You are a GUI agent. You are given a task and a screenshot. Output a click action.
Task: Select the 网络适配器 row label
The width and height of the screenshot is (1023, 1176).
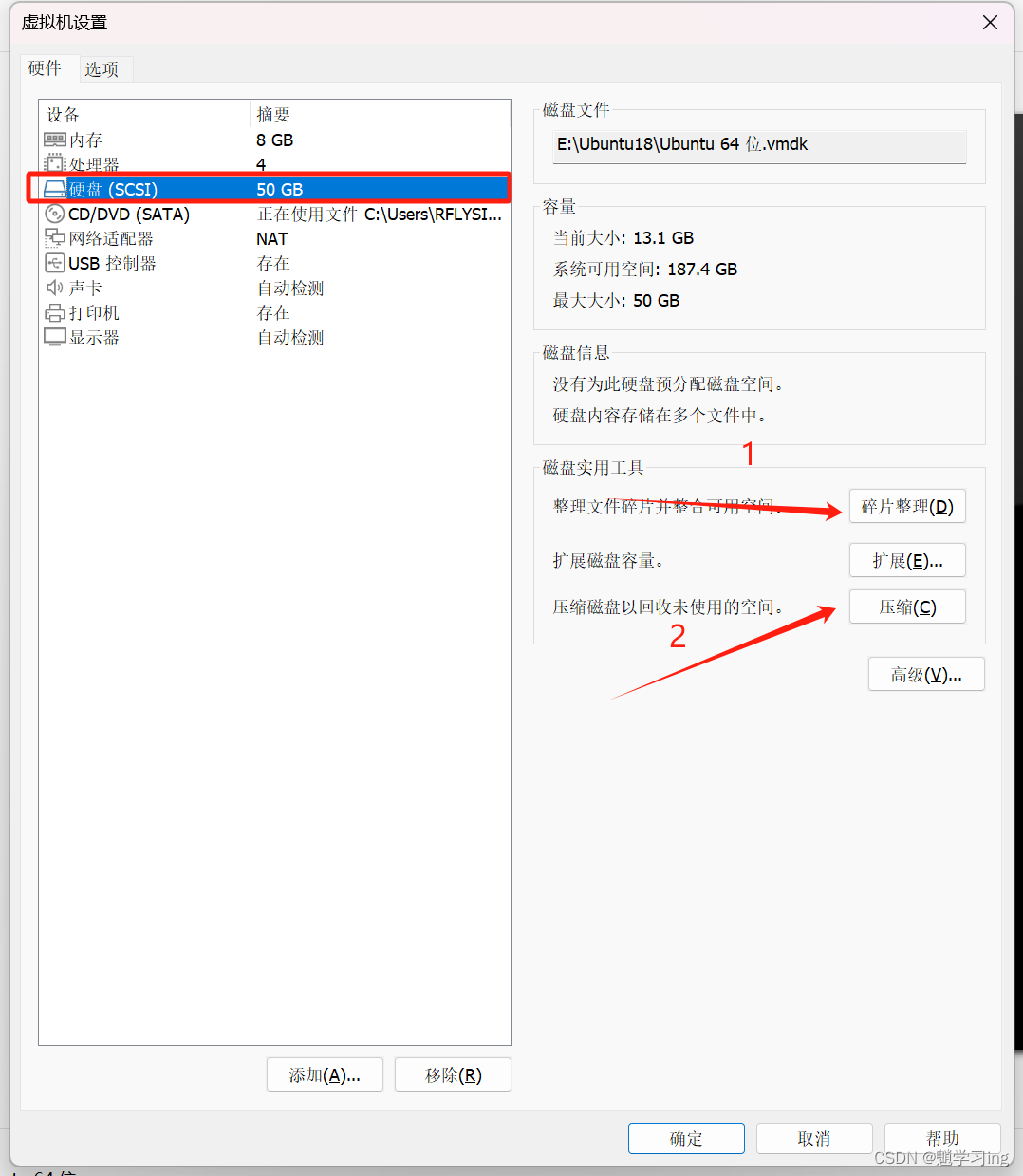(111, 238)
